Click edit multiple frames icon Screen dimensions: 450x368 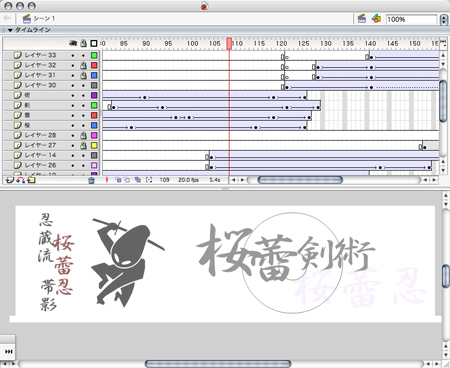pyautogui.click(x=138, y=180)
